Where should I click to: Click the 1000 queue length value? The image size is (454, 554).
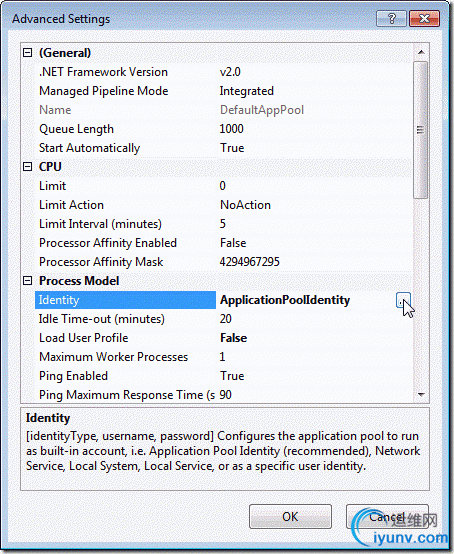231,129
